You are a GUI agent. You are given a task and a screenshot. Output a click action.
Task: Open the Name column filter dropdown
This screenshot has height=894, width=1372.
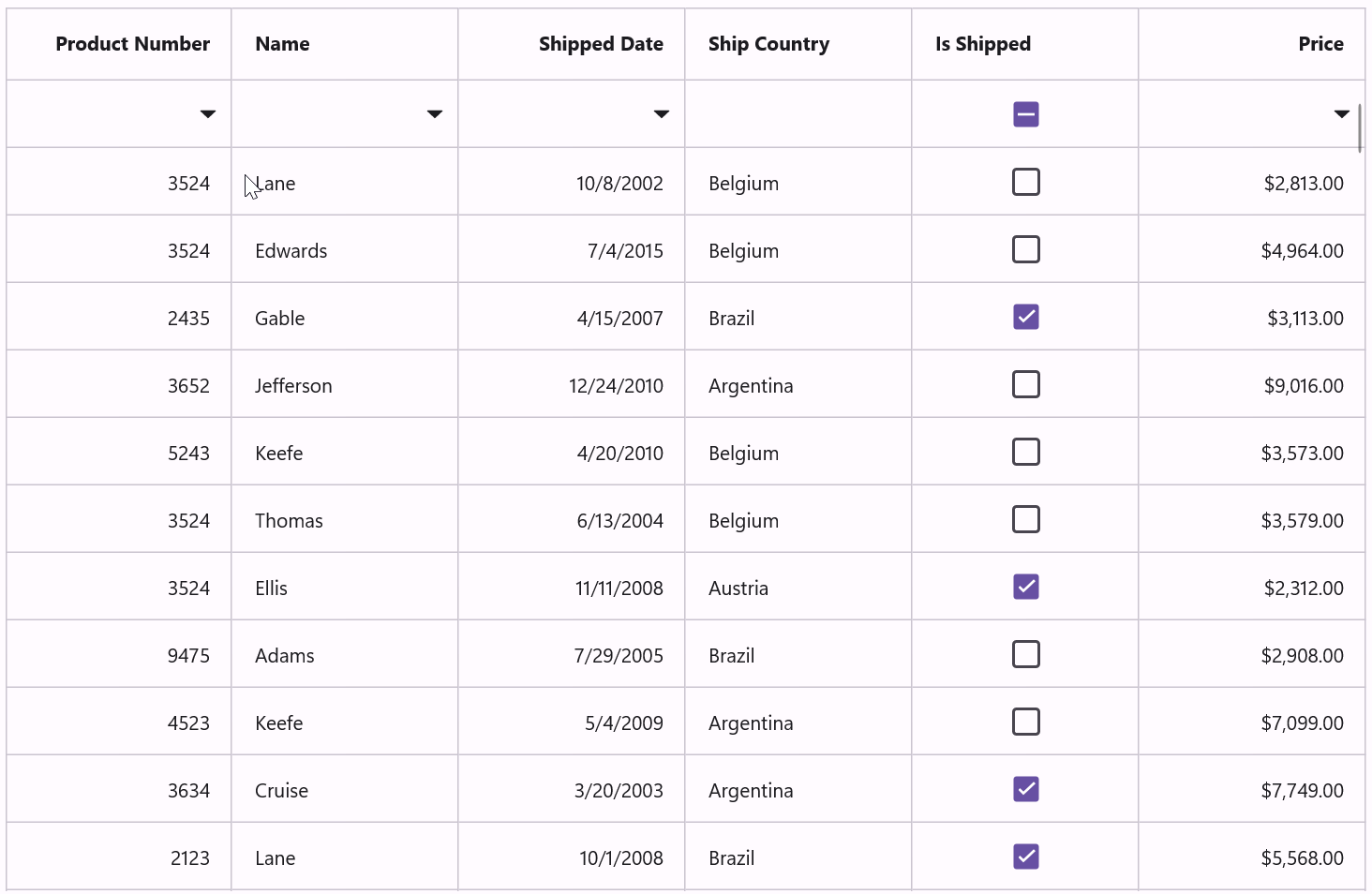(x=435, y=113)
